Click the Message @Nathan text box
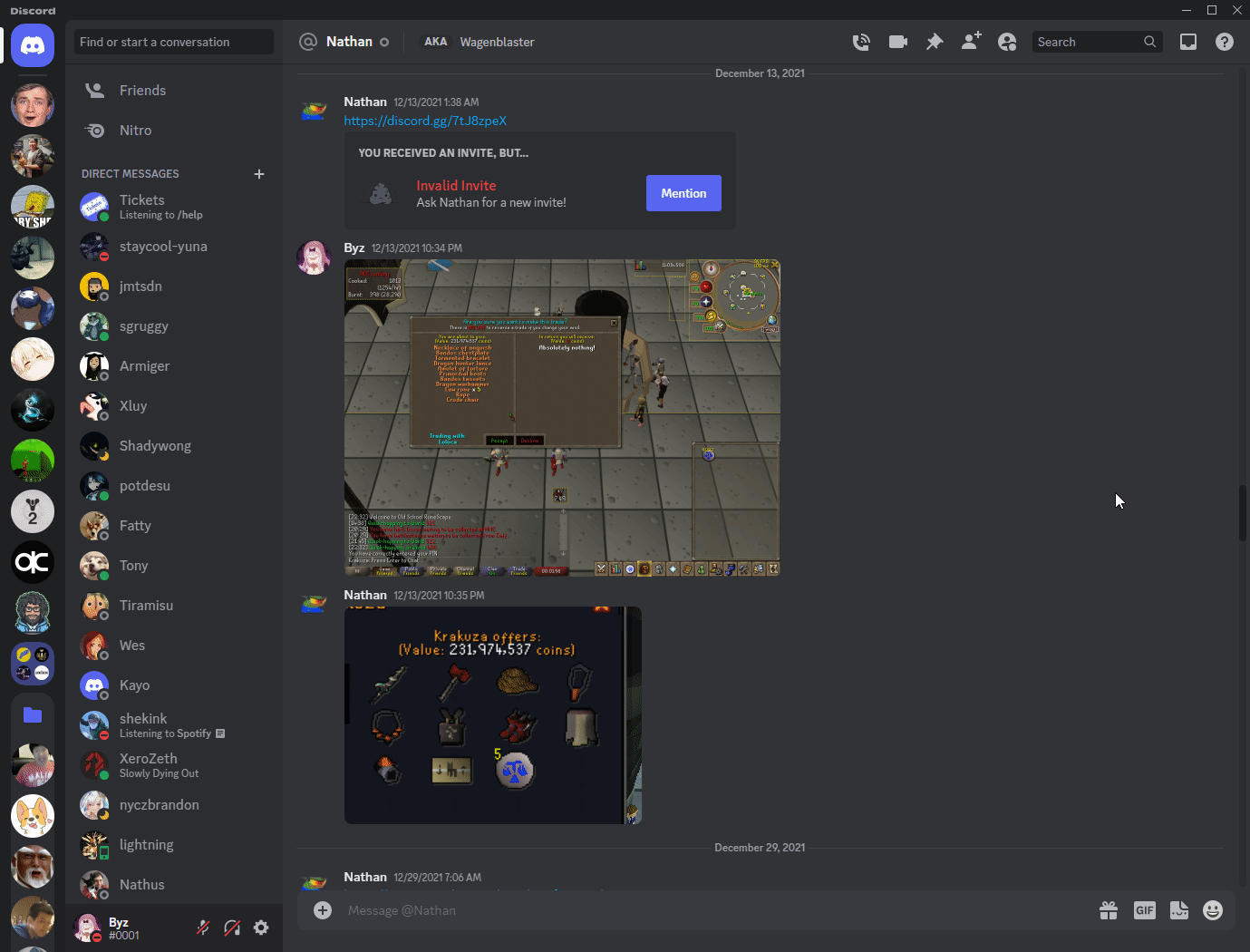Viewport: 1250px width, 952px height. [716, 910]
